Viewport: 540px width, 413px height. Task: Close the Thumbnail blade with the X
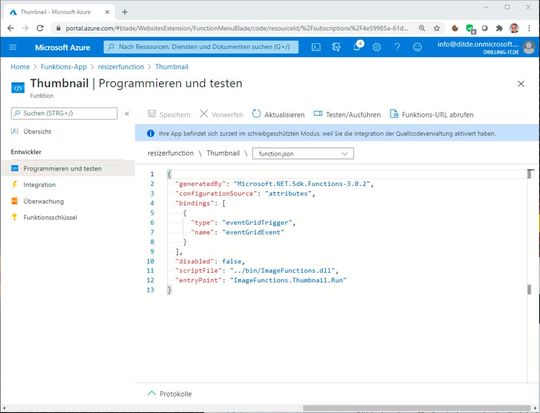pos(521,84)
